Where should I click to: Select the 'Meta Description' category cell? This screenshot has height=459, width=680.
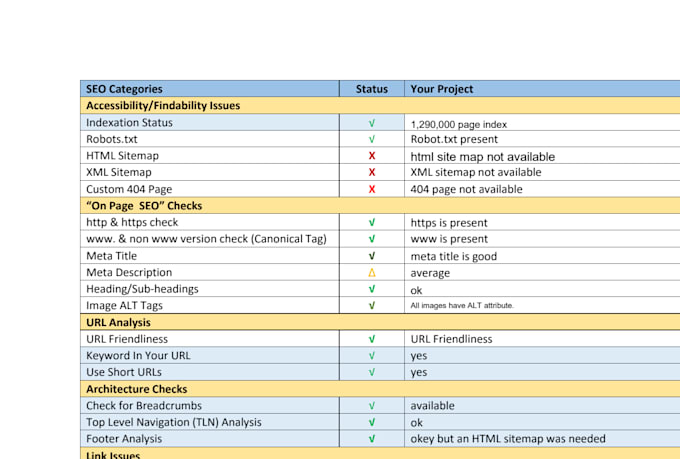pos(210,272)
